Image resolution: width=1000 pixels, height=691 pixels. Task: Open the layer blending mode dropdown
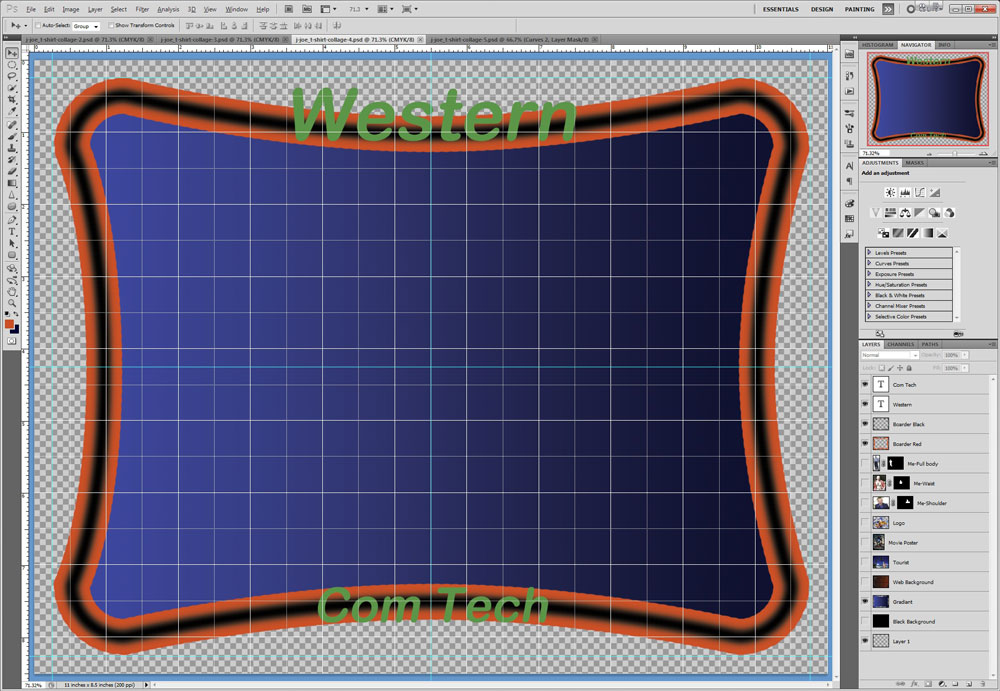(889, 355)
